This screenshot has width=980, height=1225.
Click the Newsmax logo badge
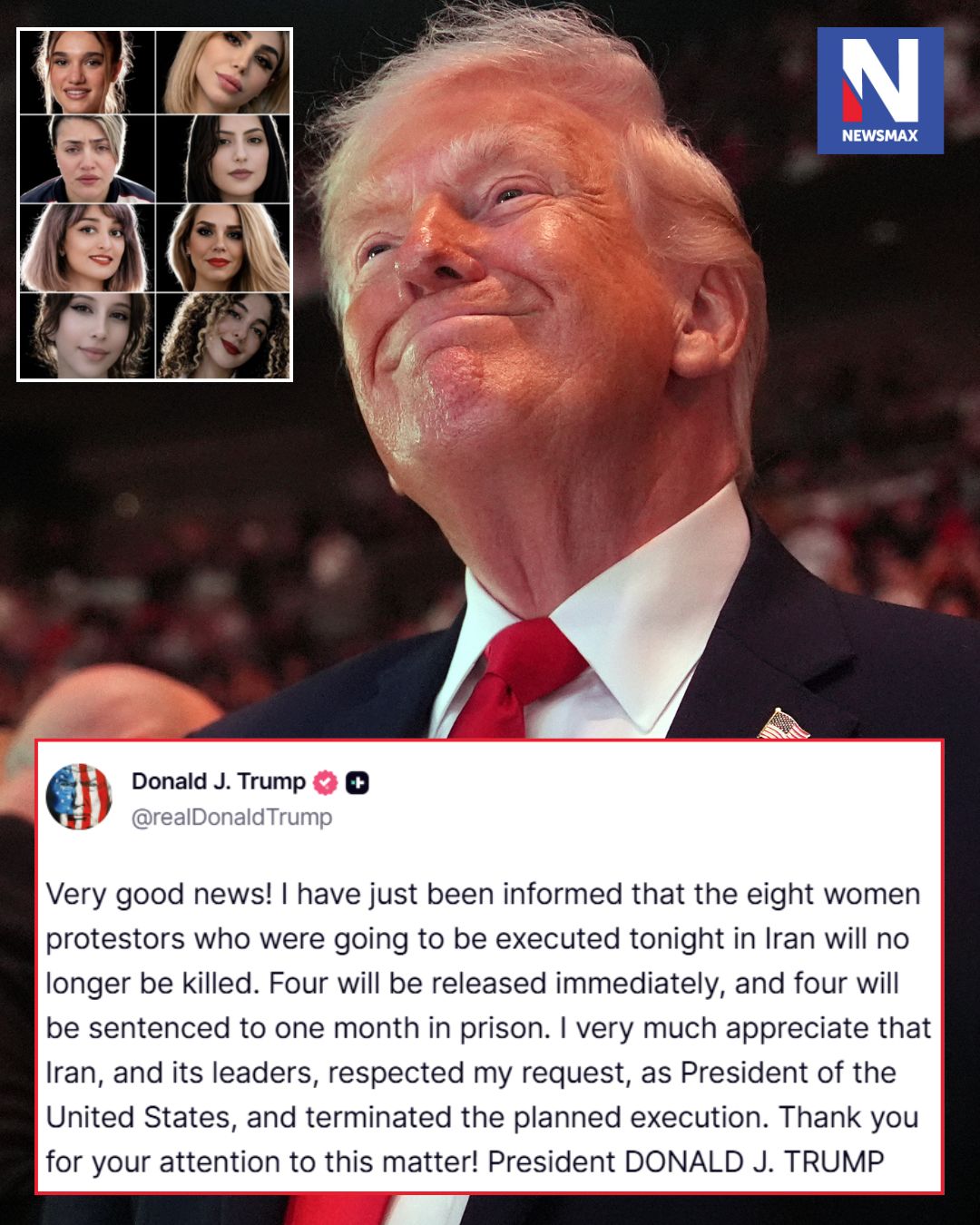click(880, 91)
